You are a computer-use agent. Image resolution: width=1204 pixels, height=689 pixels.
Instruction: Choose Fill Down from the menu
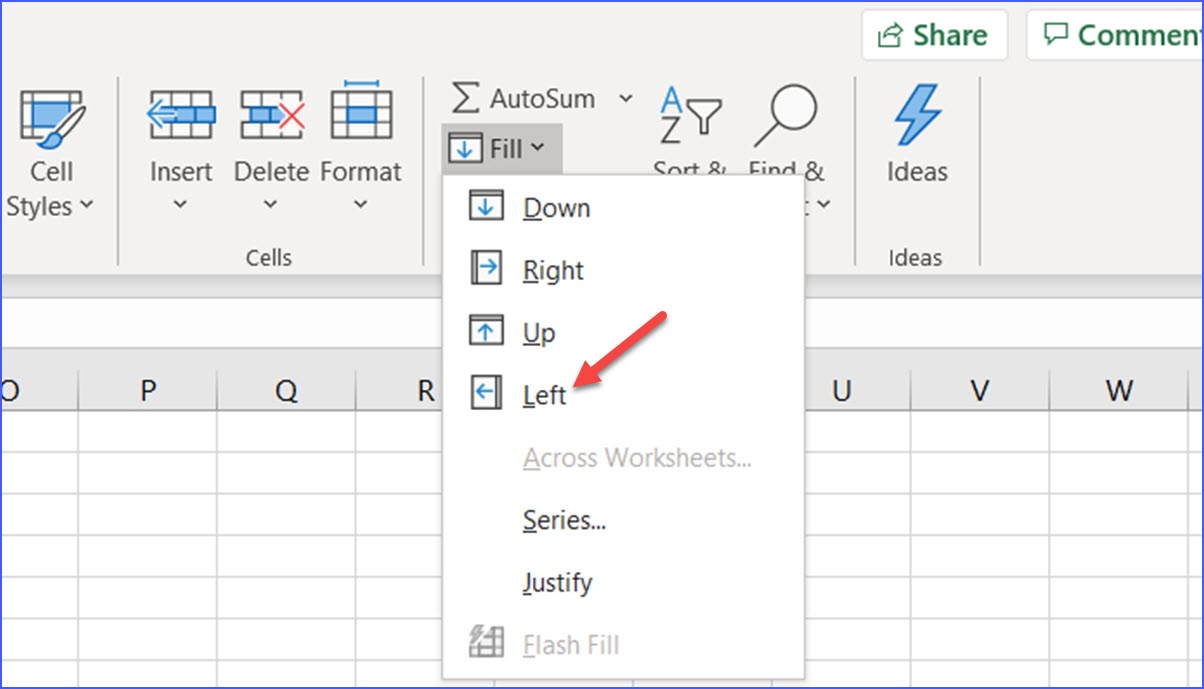point(556,207)
